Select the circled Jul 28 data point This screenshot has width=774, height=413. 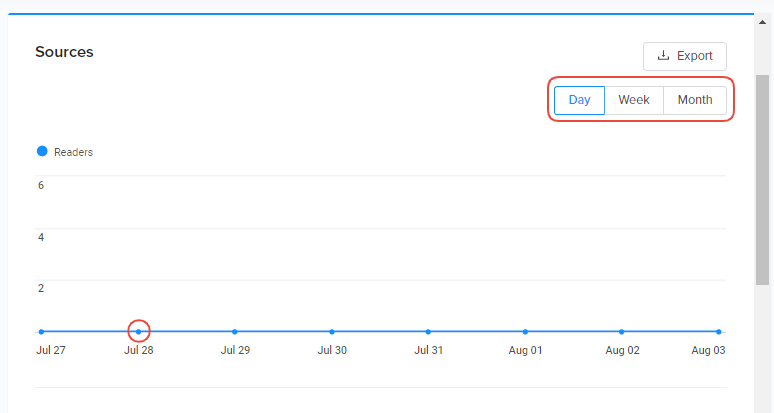[139, 331]
